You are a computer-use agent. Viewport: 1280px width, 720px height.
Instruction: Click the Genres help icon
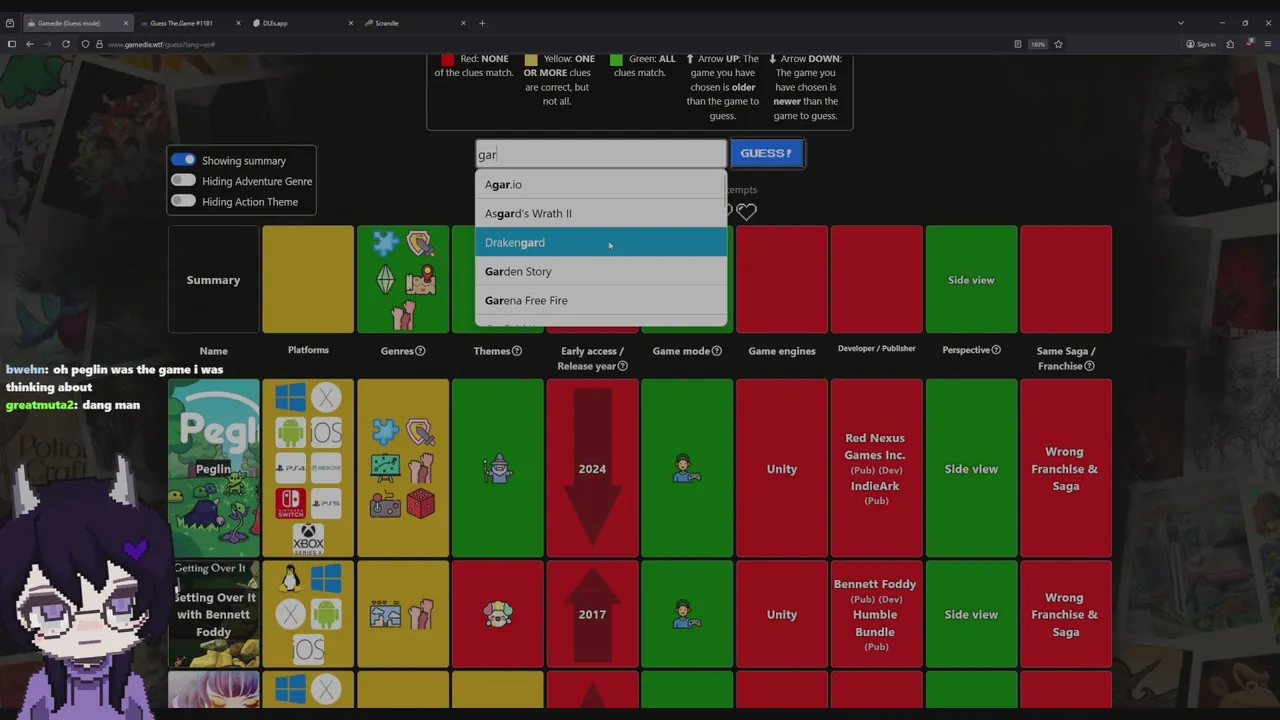pos(420,351)
